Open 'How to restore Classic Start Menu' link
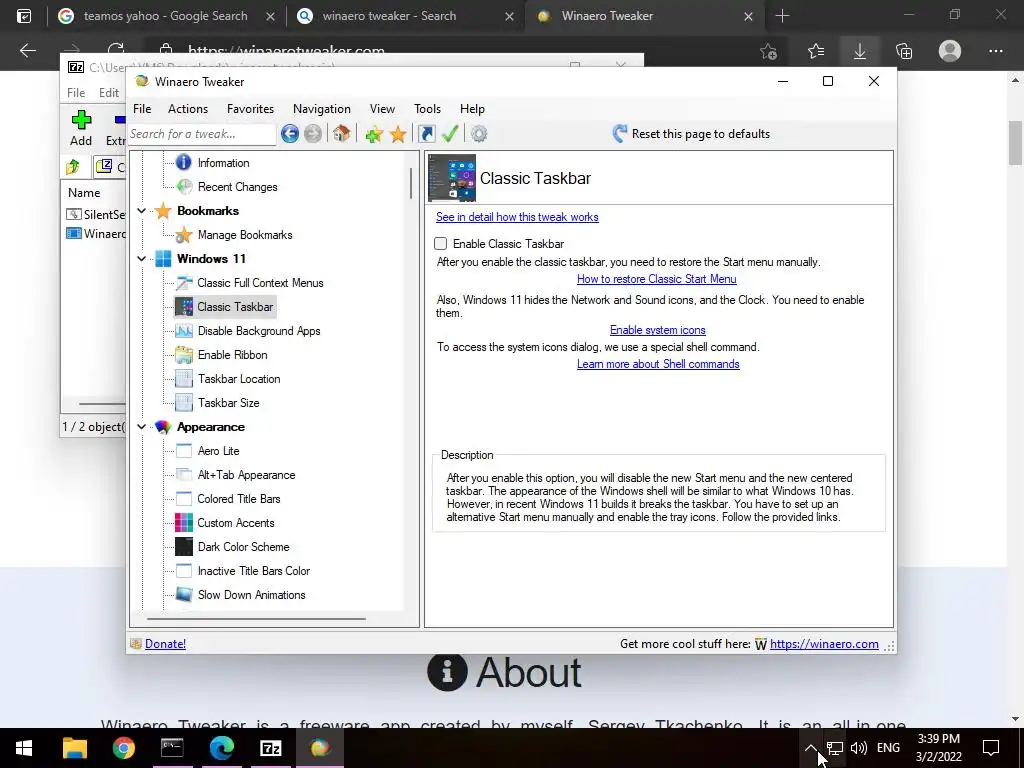1024x768 pixels. pos(656,279)
